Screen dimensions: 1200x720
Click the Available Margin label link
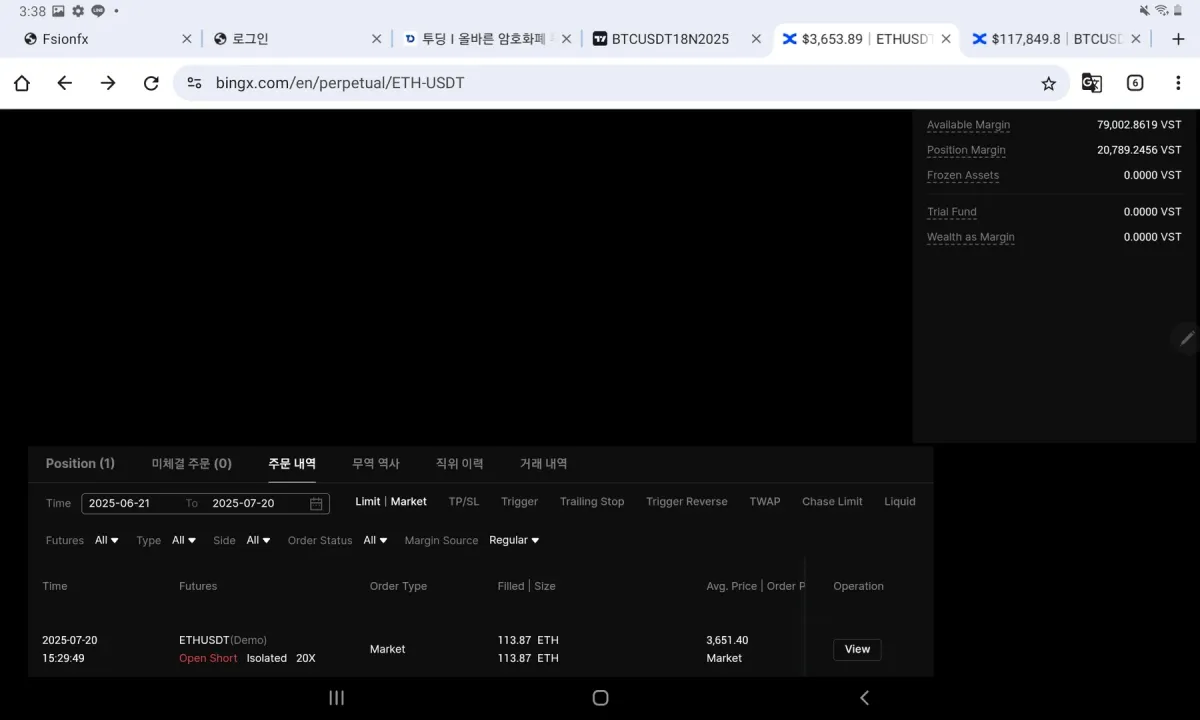968,125
